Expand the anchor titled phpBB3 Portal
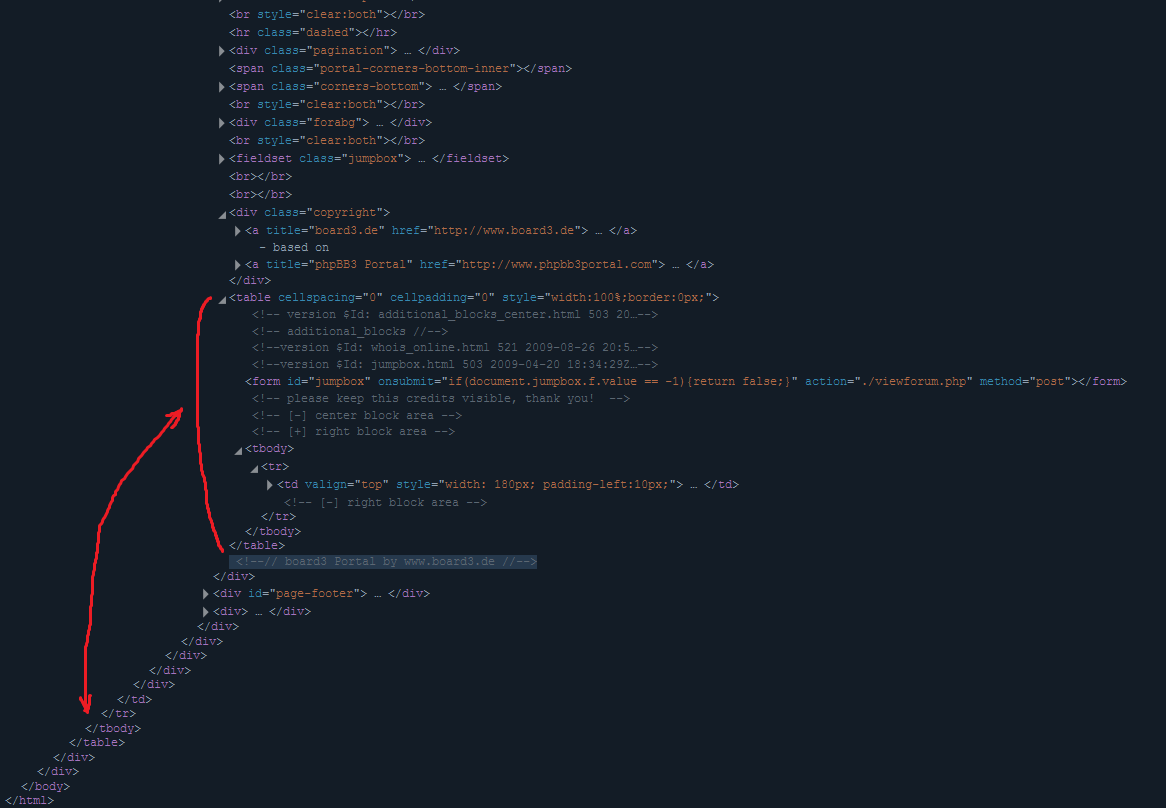Viewport: 1166px width, 808px height. point(238,265)
